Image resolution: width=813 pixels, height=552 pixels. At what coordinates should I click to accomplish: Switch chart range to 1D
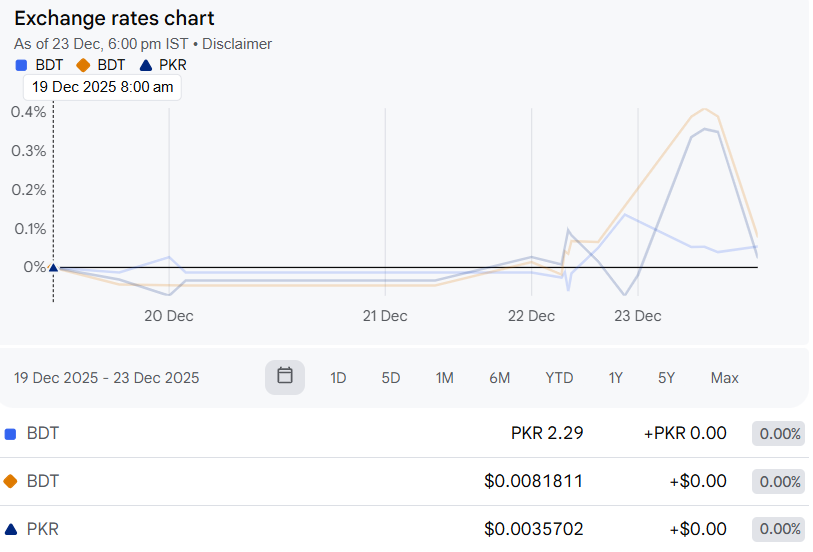338,378
